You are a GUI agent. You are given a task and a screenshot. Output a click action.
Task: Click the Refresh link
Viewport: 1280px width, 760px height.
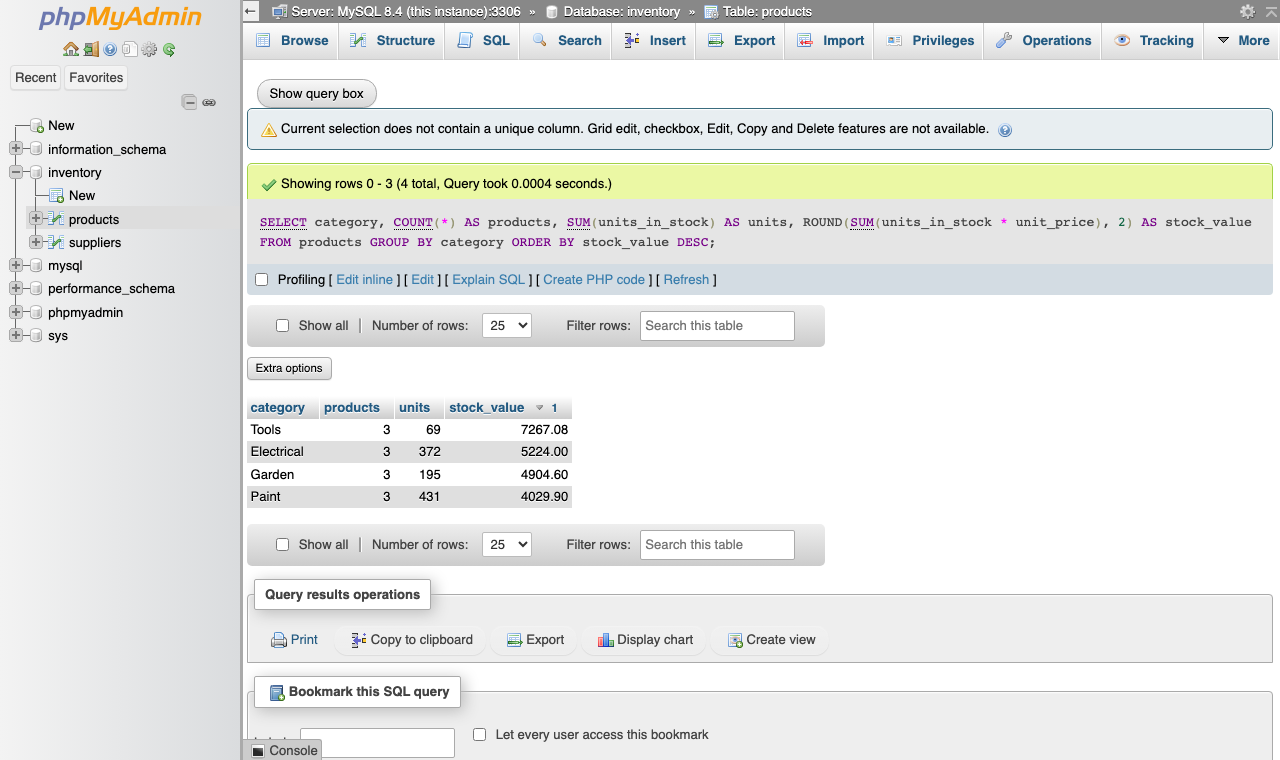686,280
